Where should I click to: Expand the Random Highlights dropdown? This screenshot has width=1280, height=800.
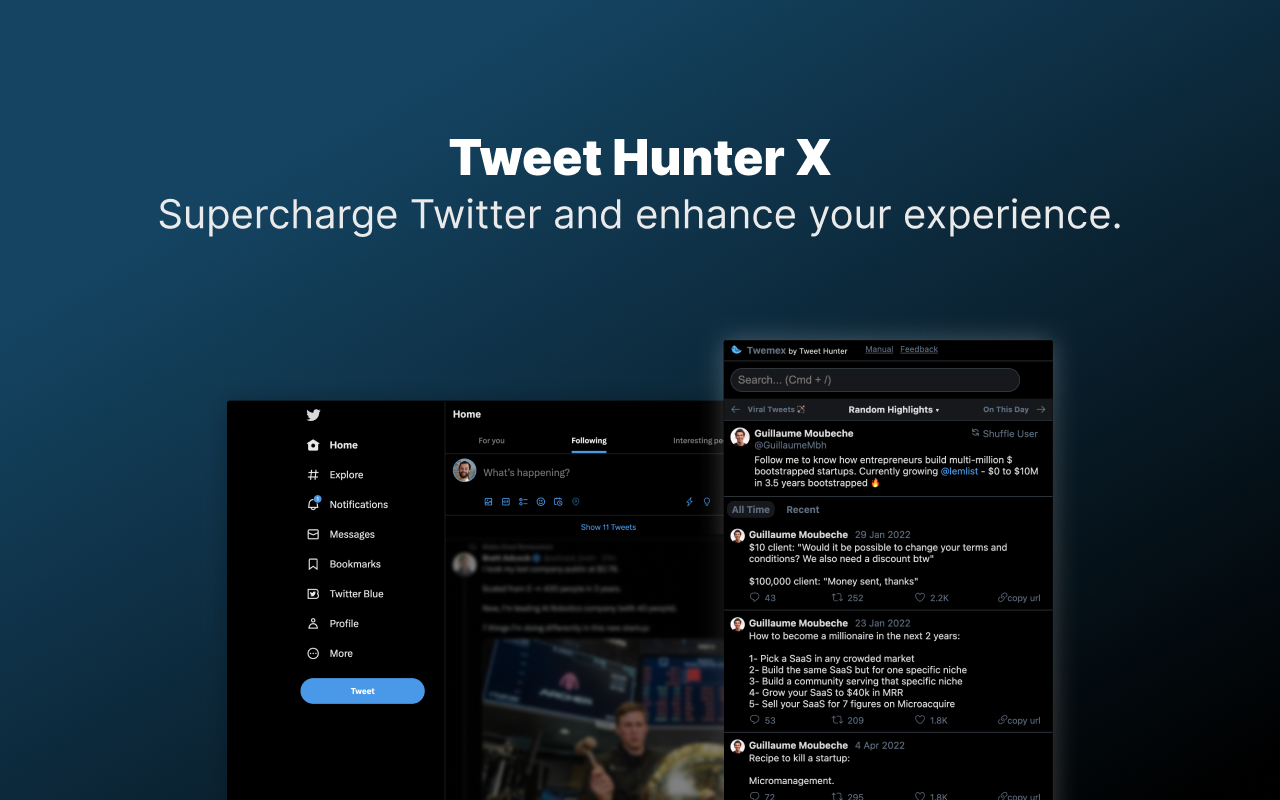click(x=894, y=410)
